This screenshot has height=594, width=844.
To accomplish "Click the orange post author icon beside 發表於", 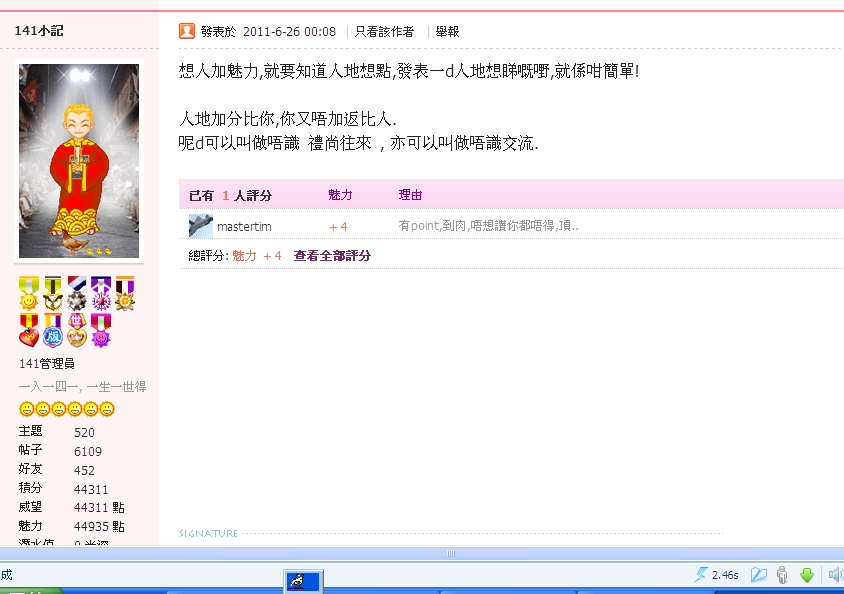I will pos(187,31).
